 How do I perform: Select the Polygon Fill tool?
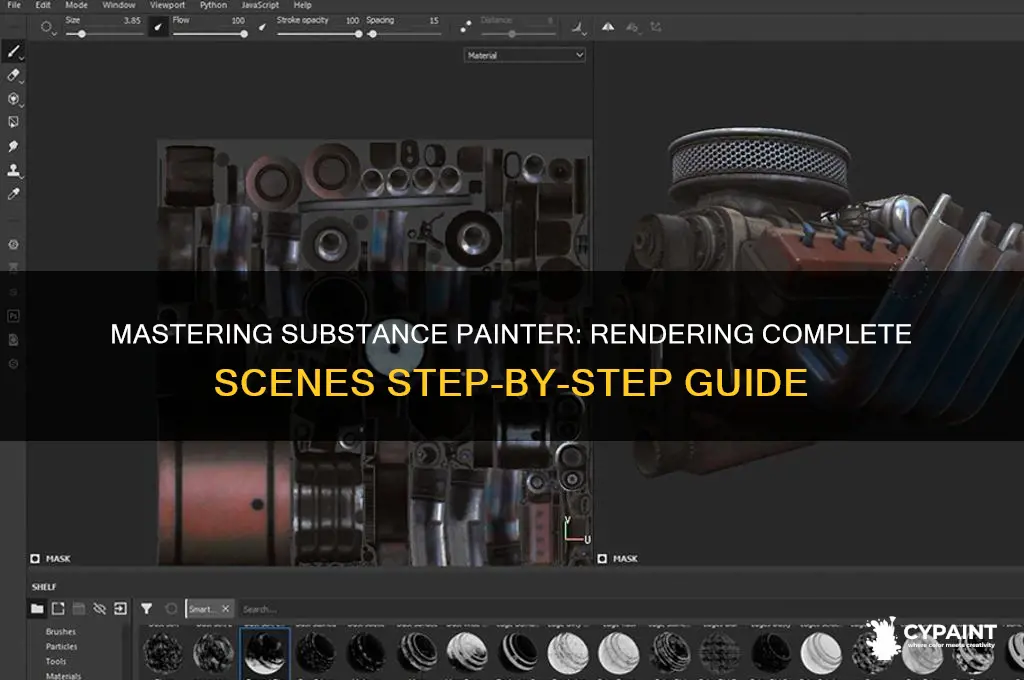coord(13,122)
